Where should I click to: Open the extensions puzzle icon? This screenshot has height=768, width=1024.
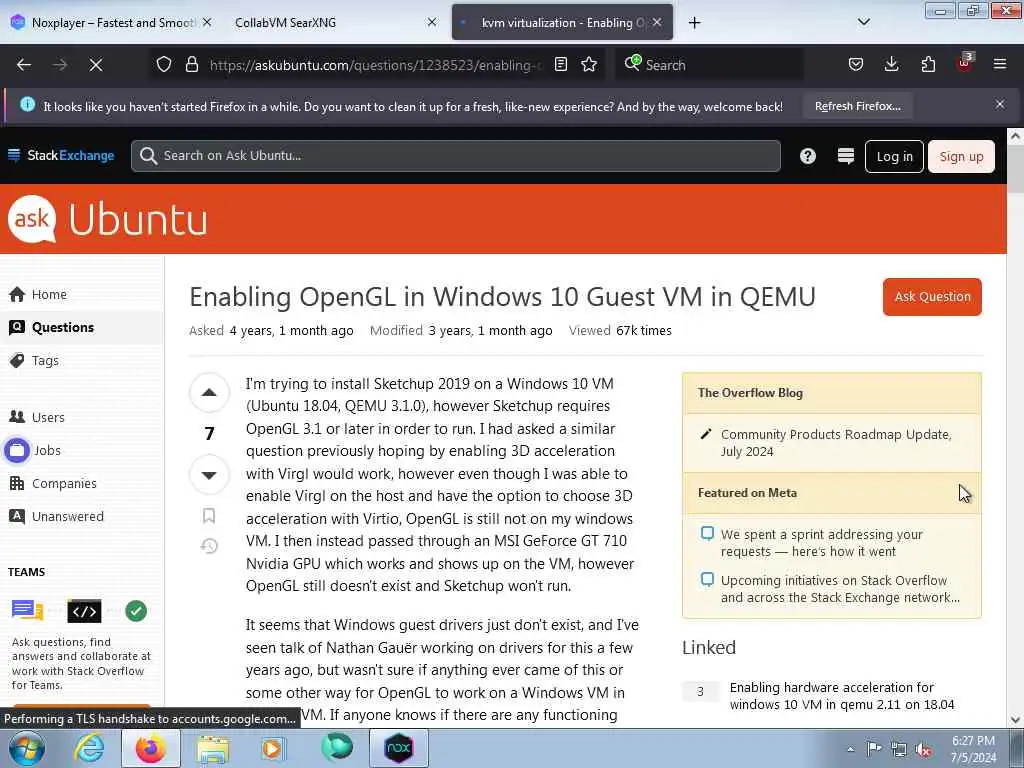(x=928, y=65)
